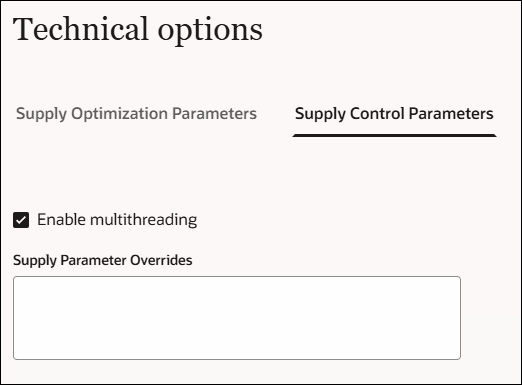The height and width of the screenshot is (385, 522).
Task: Click the word multithreading next to checkbox
Action: [x=144, y=220]
